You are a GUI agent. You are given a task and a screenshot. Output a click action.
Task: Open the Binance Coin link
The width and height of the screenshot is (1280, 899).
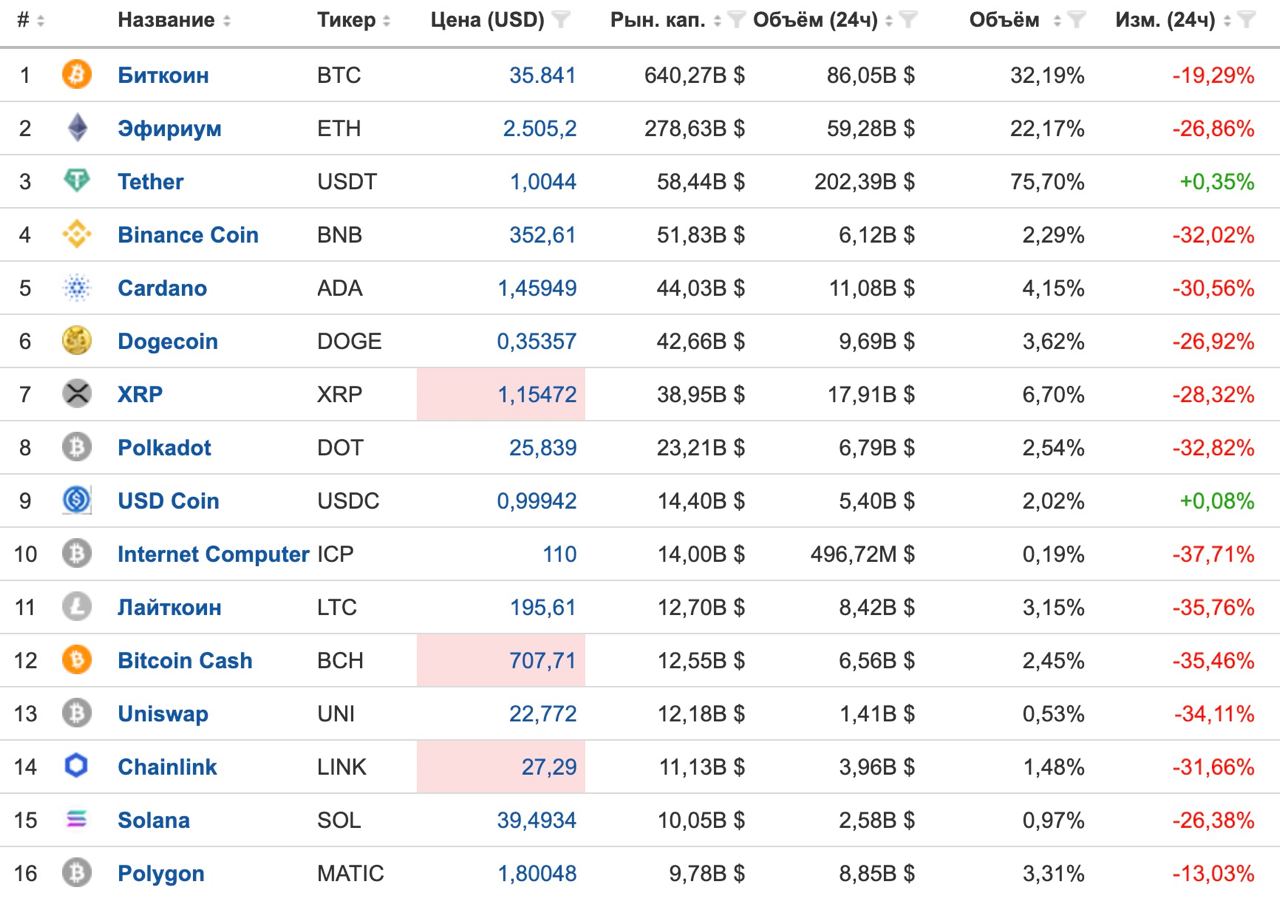coord(188,234)
